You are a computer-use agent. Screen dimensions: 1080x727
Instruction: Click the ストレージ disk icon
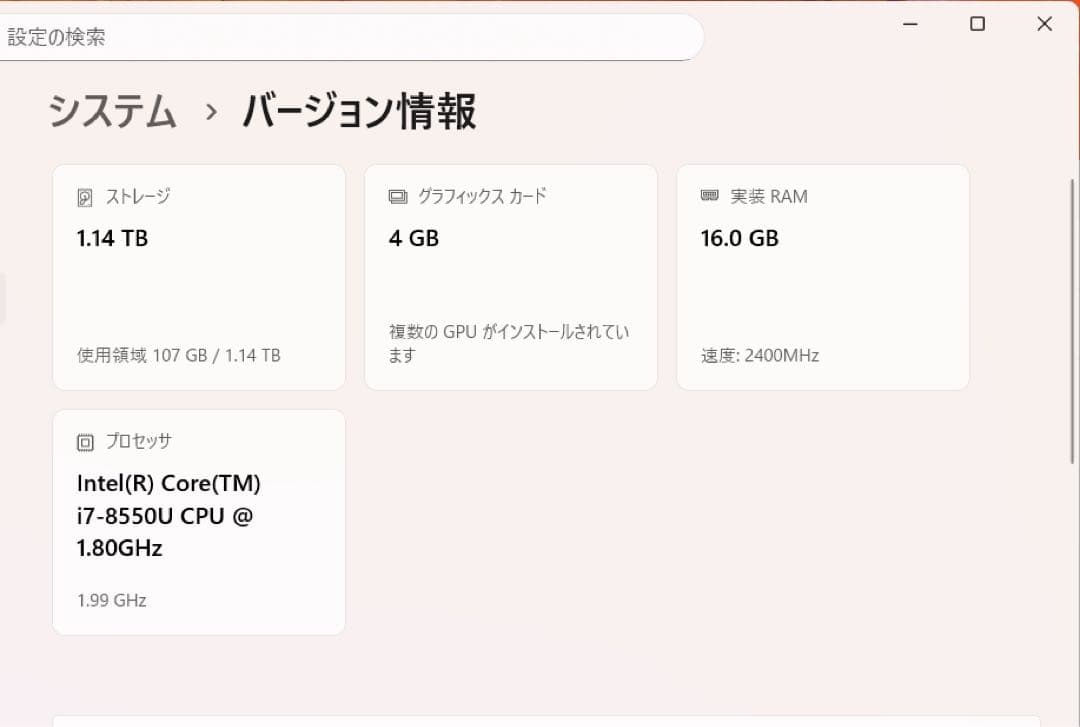click(x=85, y=196)
